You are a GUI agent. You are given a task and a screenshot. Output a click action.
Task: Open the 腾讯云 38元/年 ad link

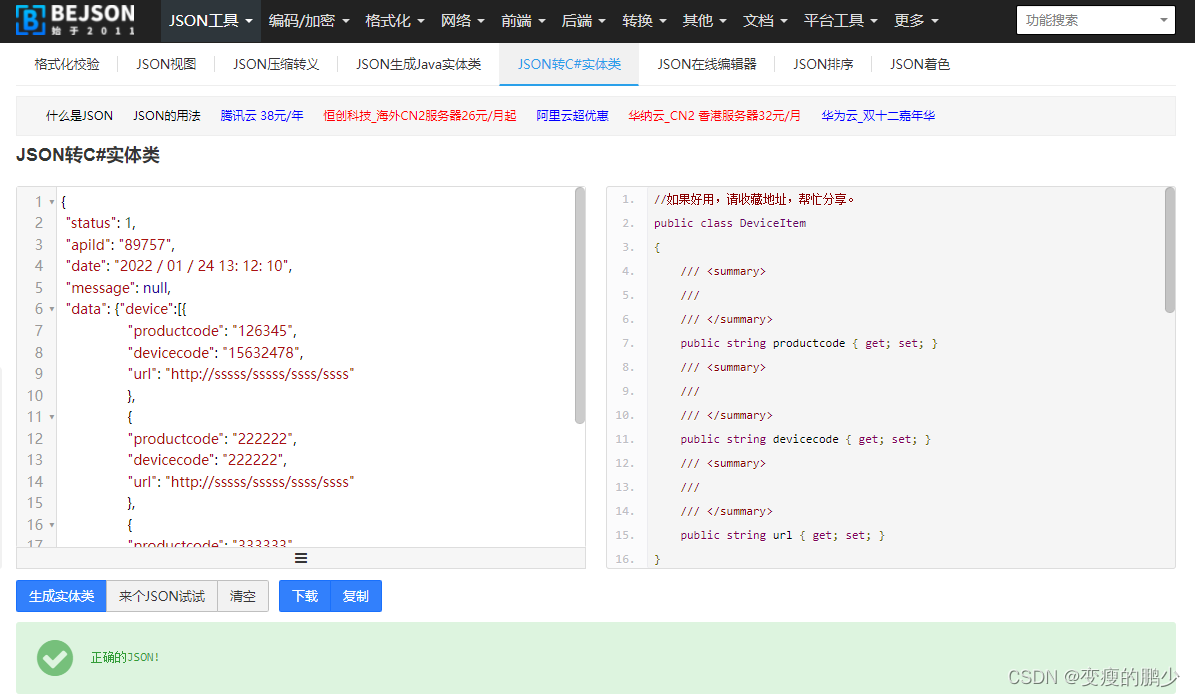coord(261,116)
